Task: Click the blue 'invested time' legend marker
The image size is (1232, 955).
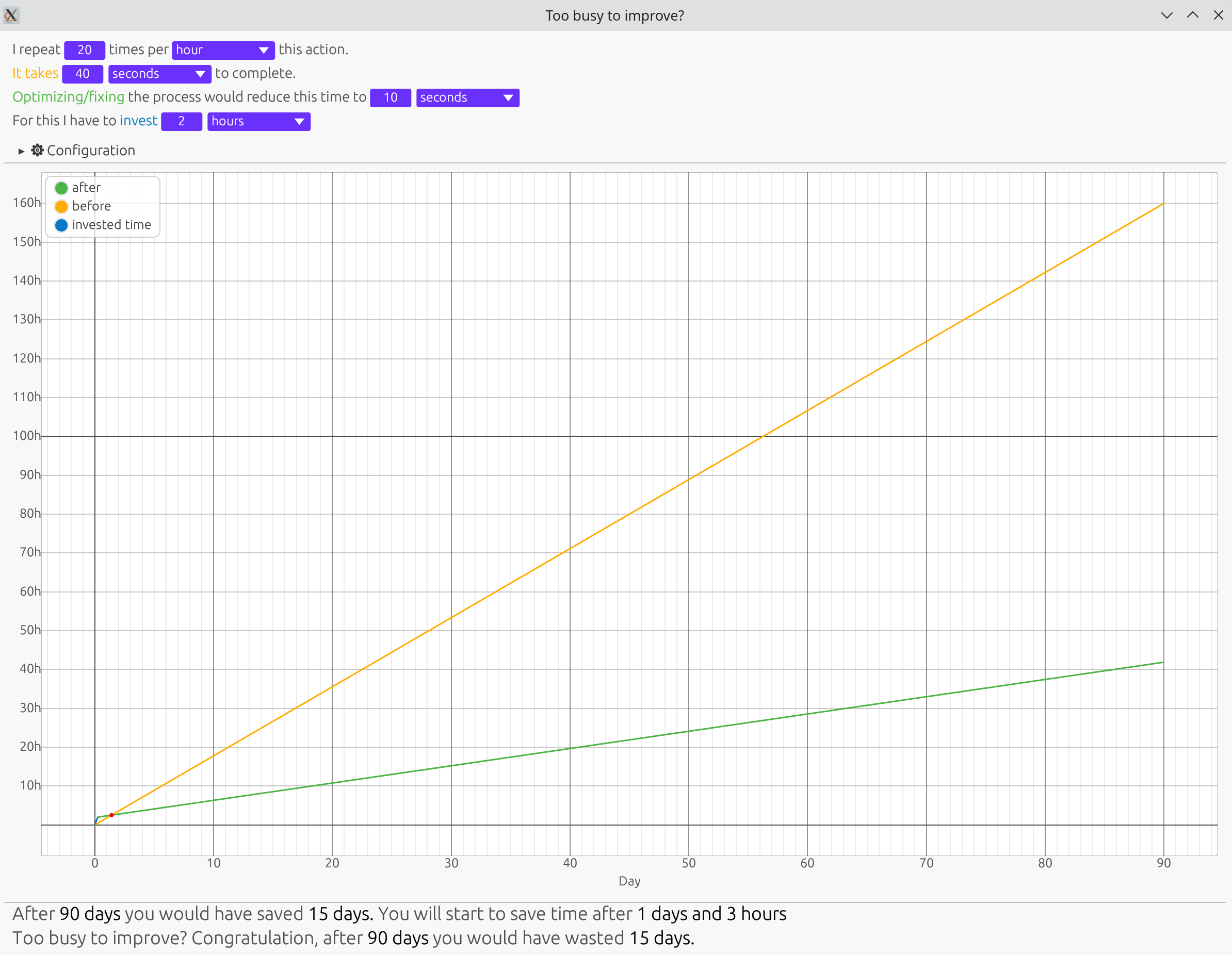Action: point(61,225)
